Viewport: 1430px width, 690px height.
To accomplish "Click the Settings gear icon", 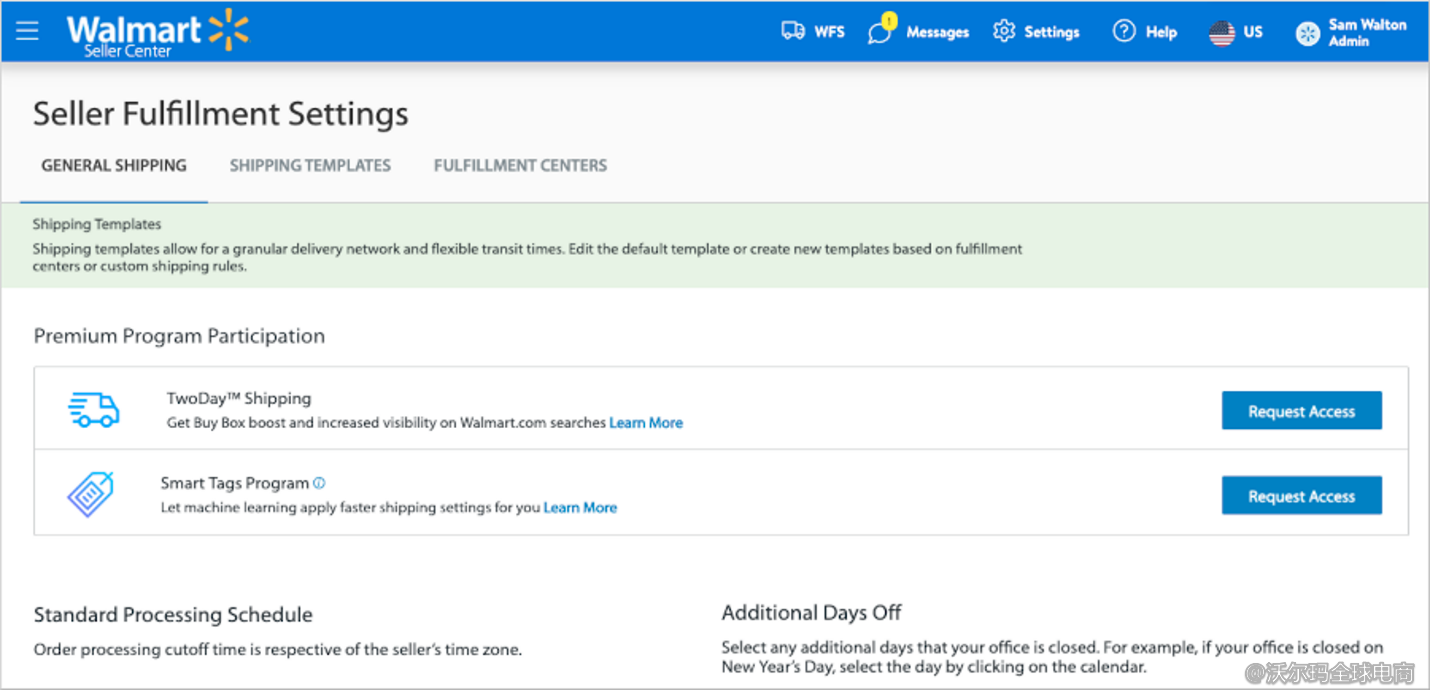I will 1004,31.
